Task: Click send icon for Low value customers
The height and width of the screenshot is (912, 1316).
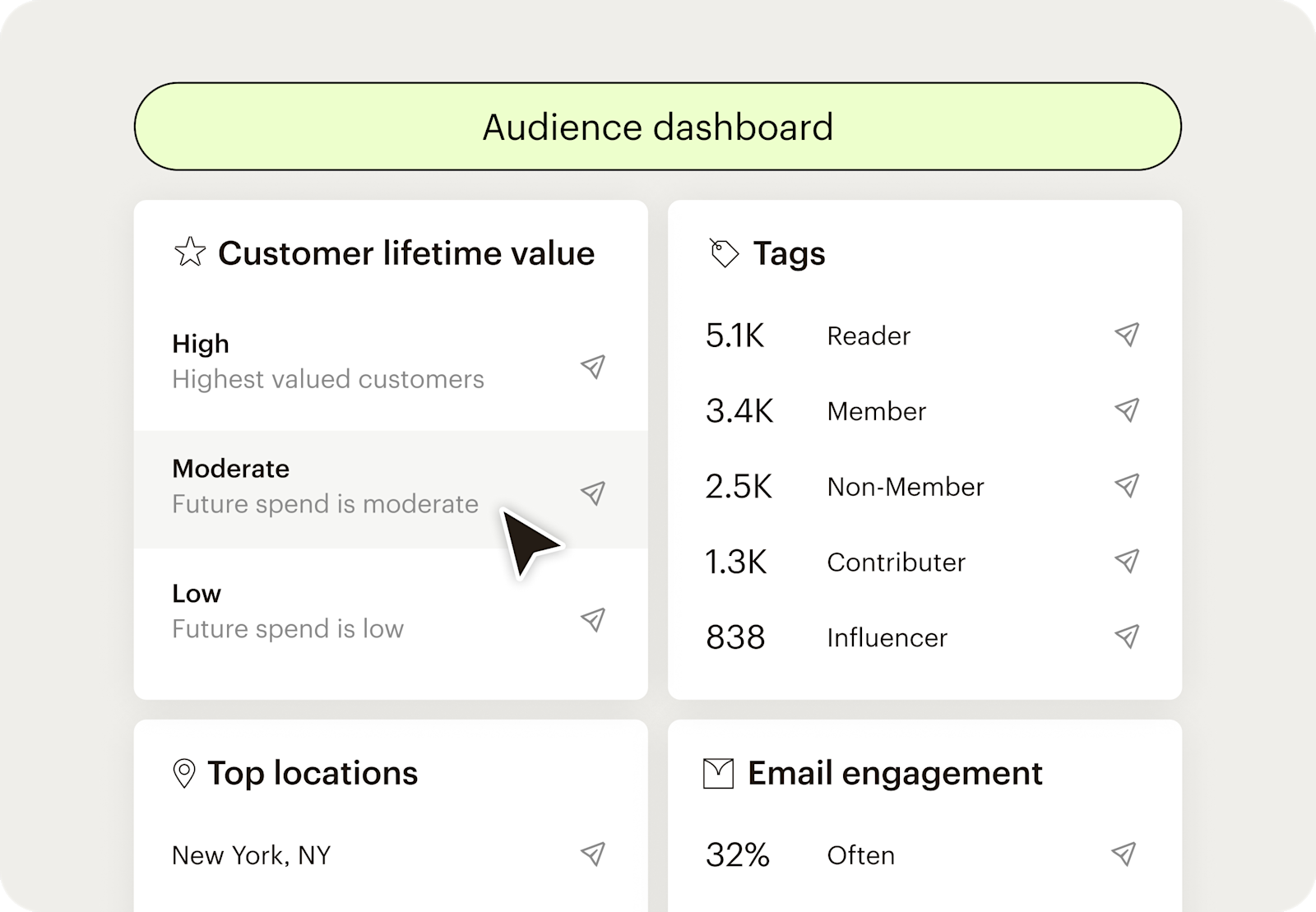Action: [x=592, y=619]
